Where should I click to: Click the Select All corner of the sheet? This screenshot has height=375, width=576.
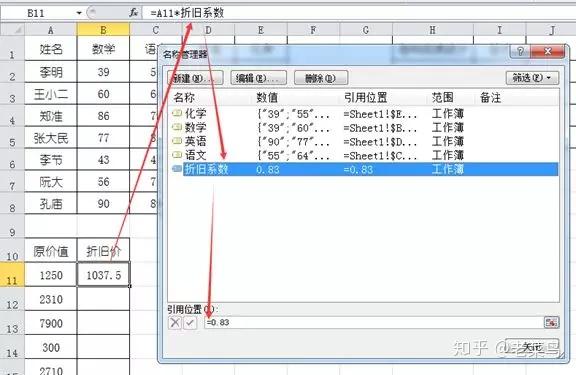(x=12, y=29)
